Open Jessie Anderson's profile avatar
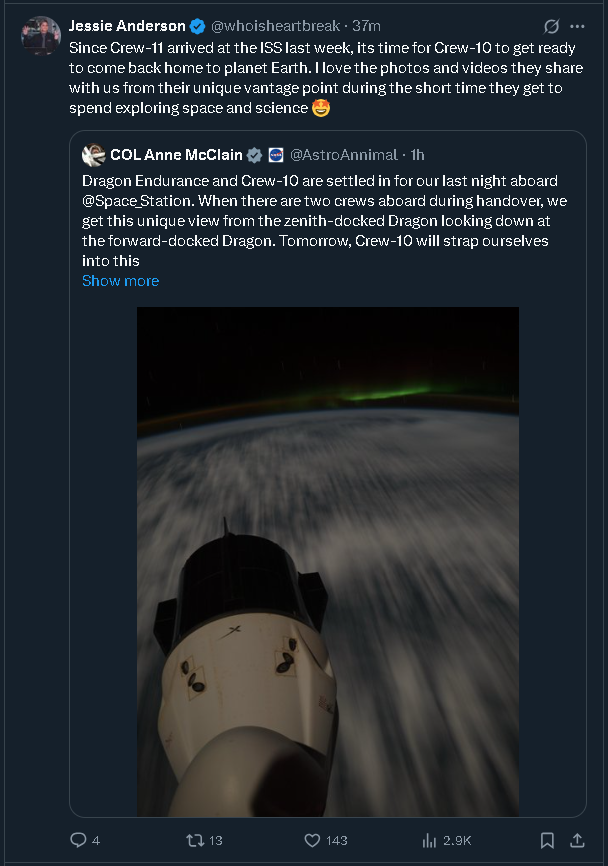 click(x=41, y=36)
